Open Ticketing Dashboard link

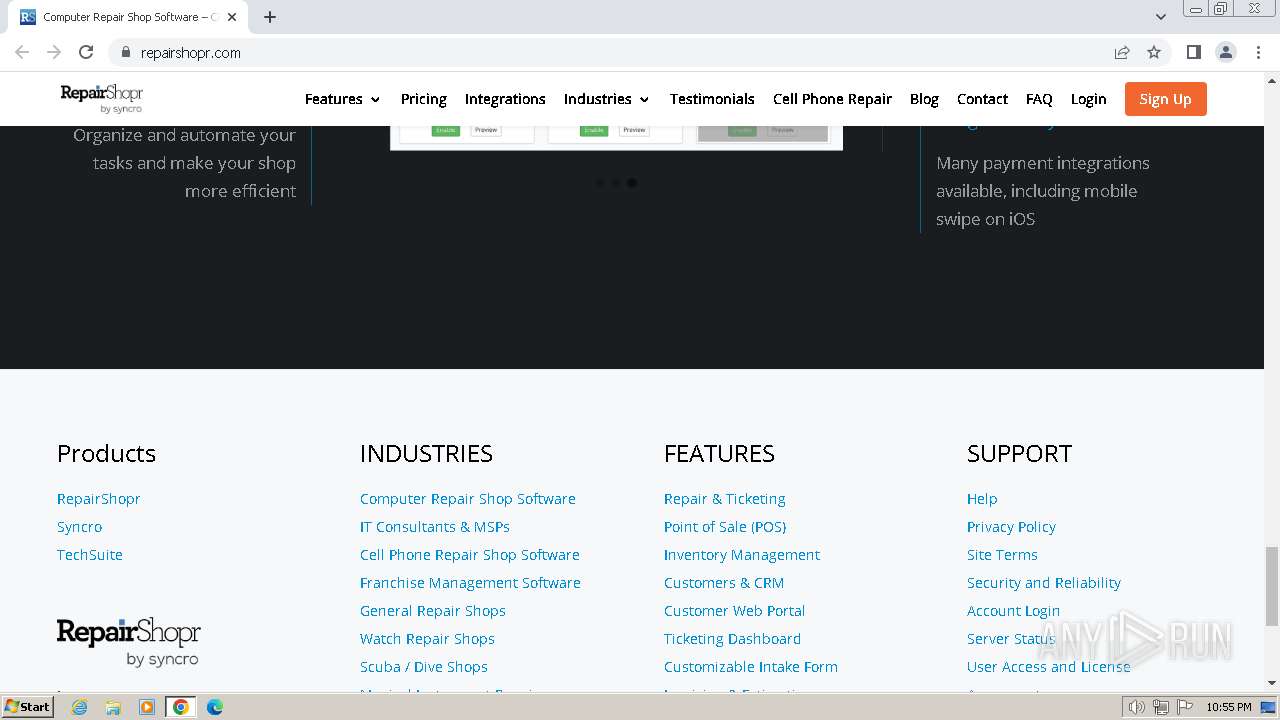coord(732,638)
